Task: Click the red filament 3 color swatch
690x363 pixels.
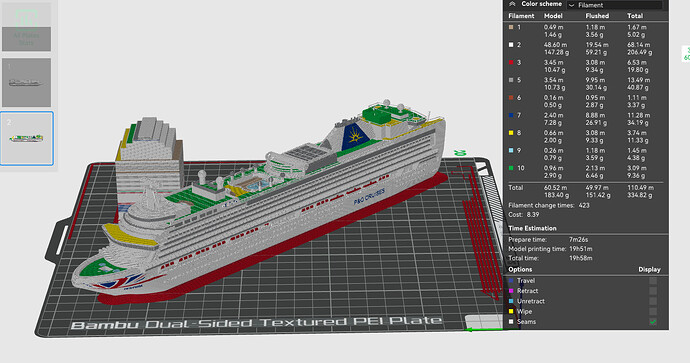Action: [x=511, y=62]
